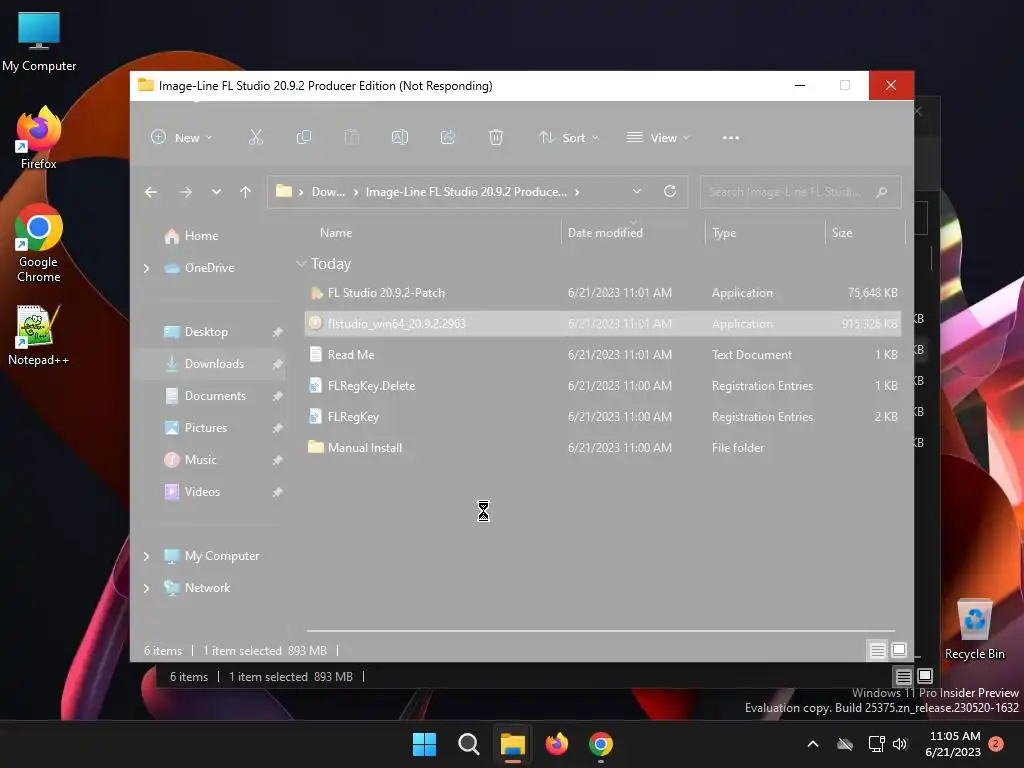Open Google Chrome desktop shortcut

point(39,243)
